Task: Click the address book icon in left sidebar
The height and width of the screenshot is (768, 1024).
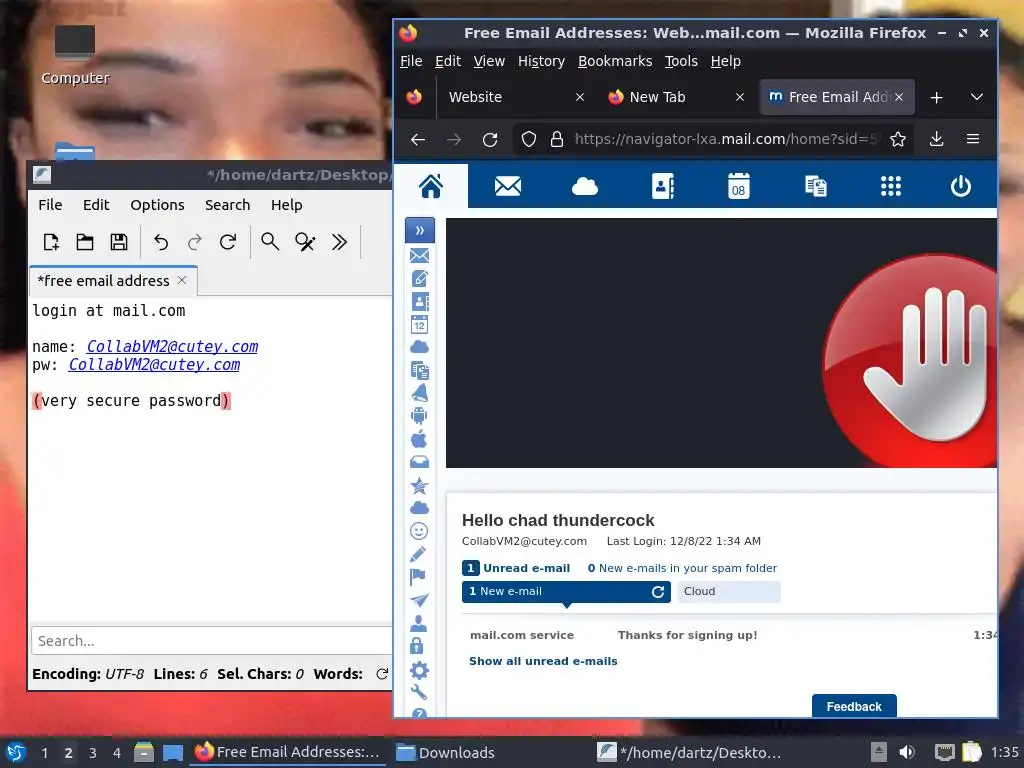Action: 419,302
